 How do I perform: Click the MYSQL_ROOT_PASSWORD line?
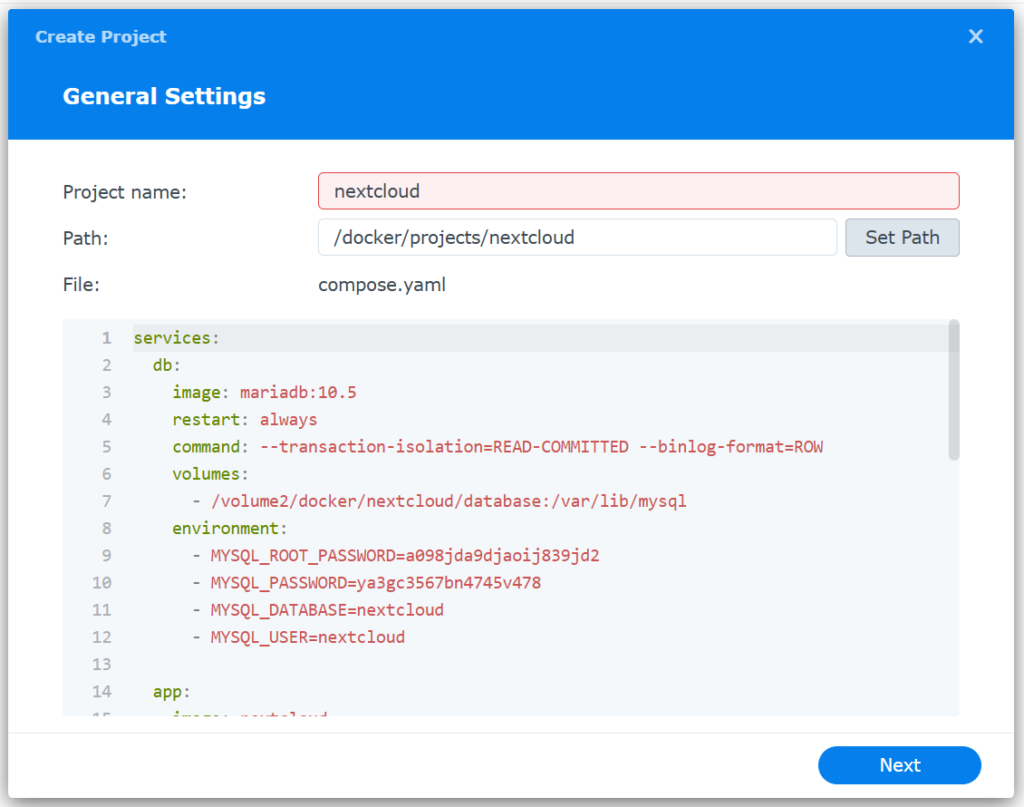(x=396, y=556)
